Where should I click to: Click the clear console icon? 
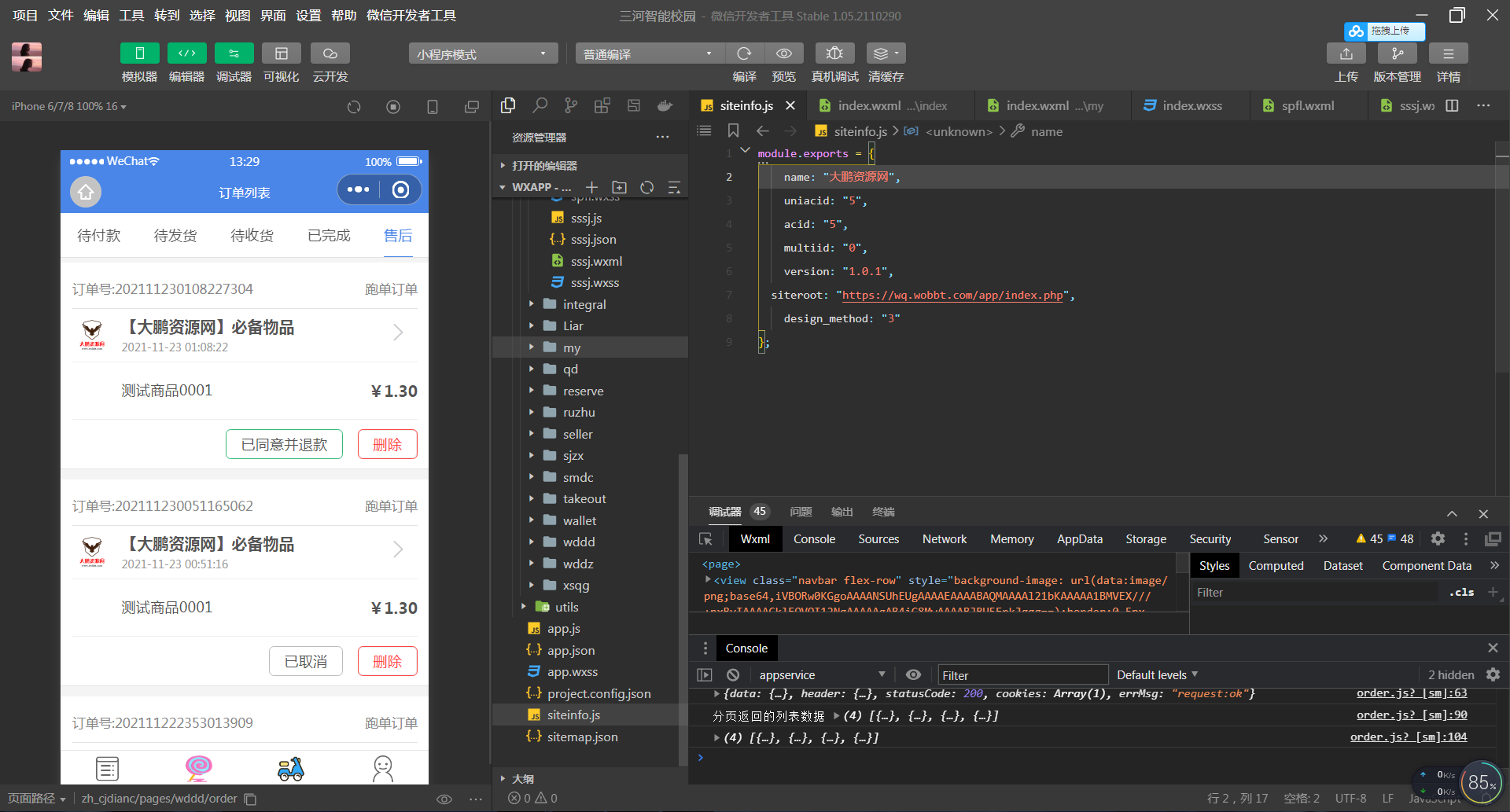point(733,674)
